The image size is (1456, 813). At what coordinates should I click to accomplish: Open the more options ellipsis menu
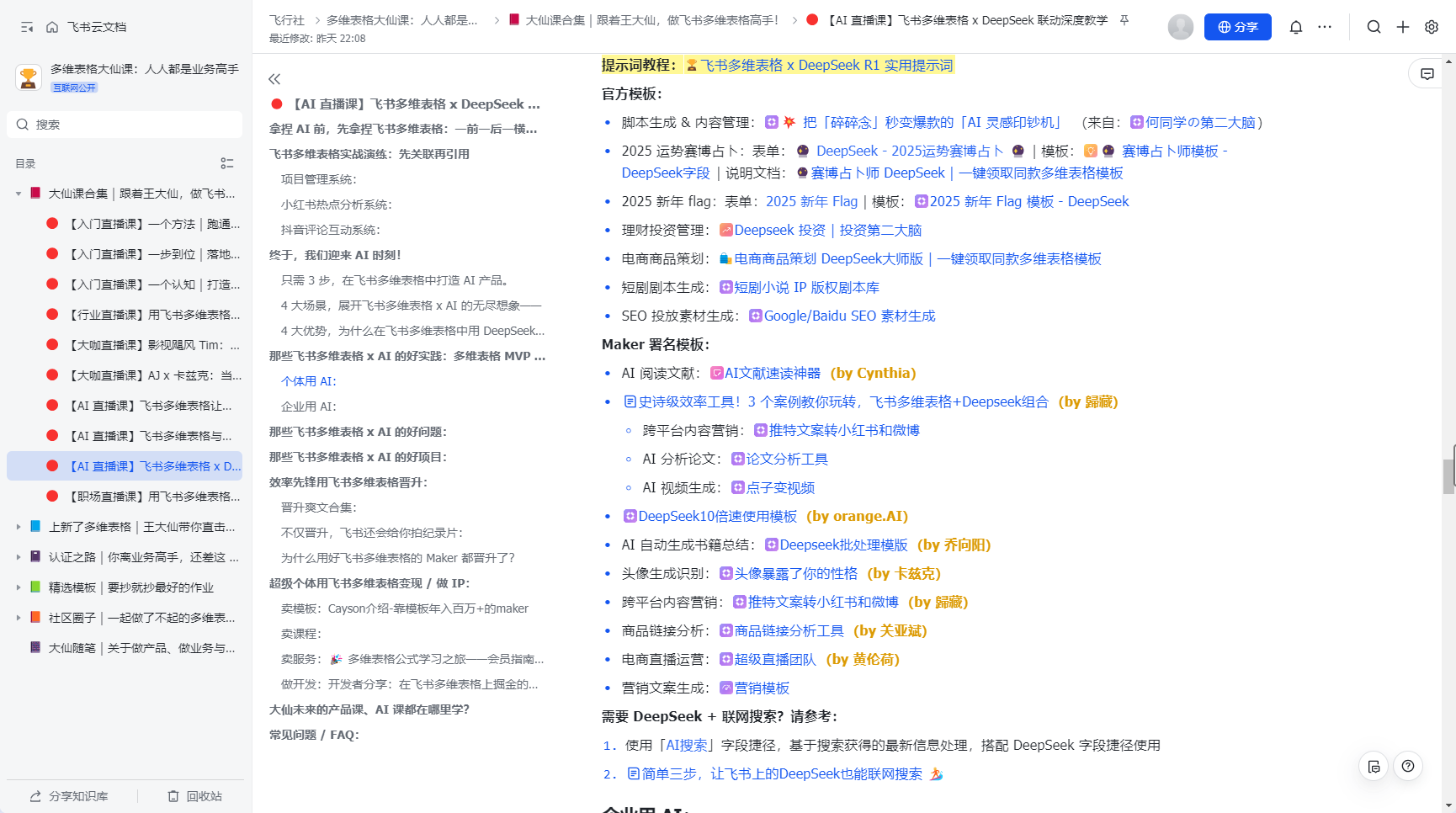[1325, 27]
